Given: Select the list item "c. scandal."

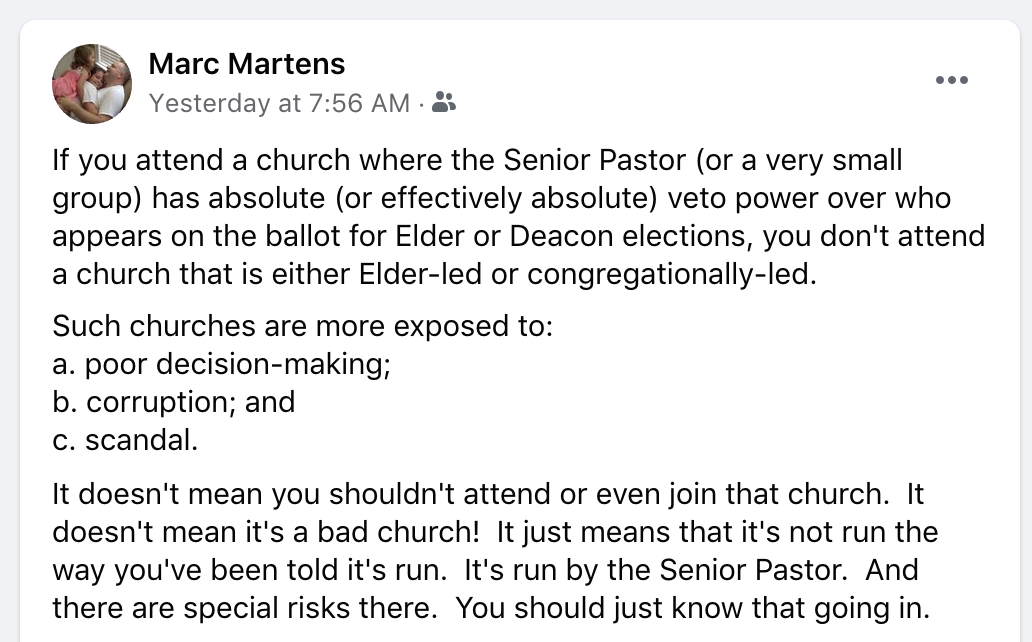Looking at the screenshot, I should point(124,440).
